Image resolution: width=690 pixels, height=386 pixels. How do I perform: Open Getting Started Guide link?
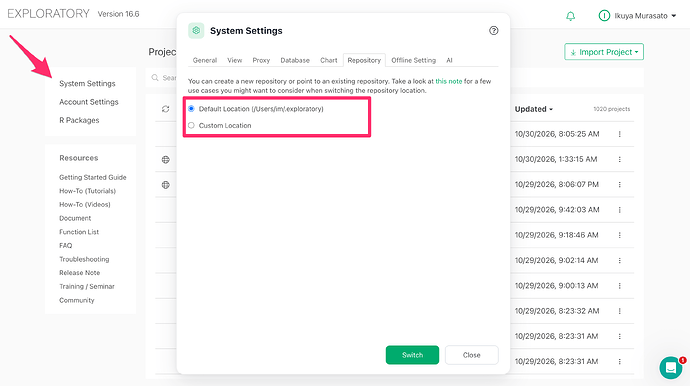point(93,177)
